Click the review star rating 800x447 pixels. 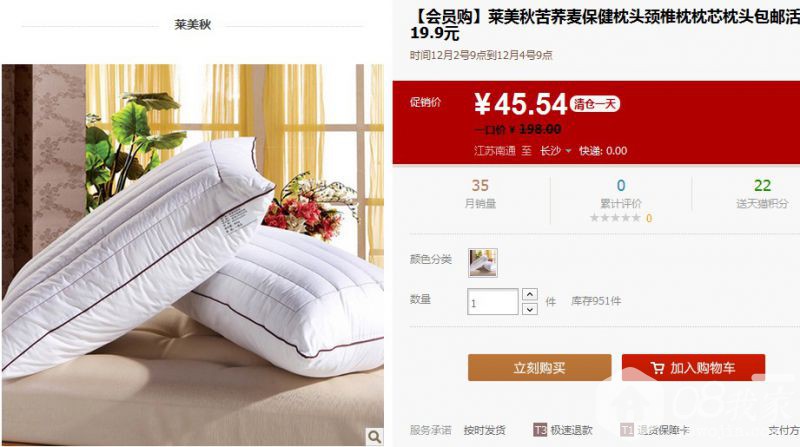[x=615, y=218]
